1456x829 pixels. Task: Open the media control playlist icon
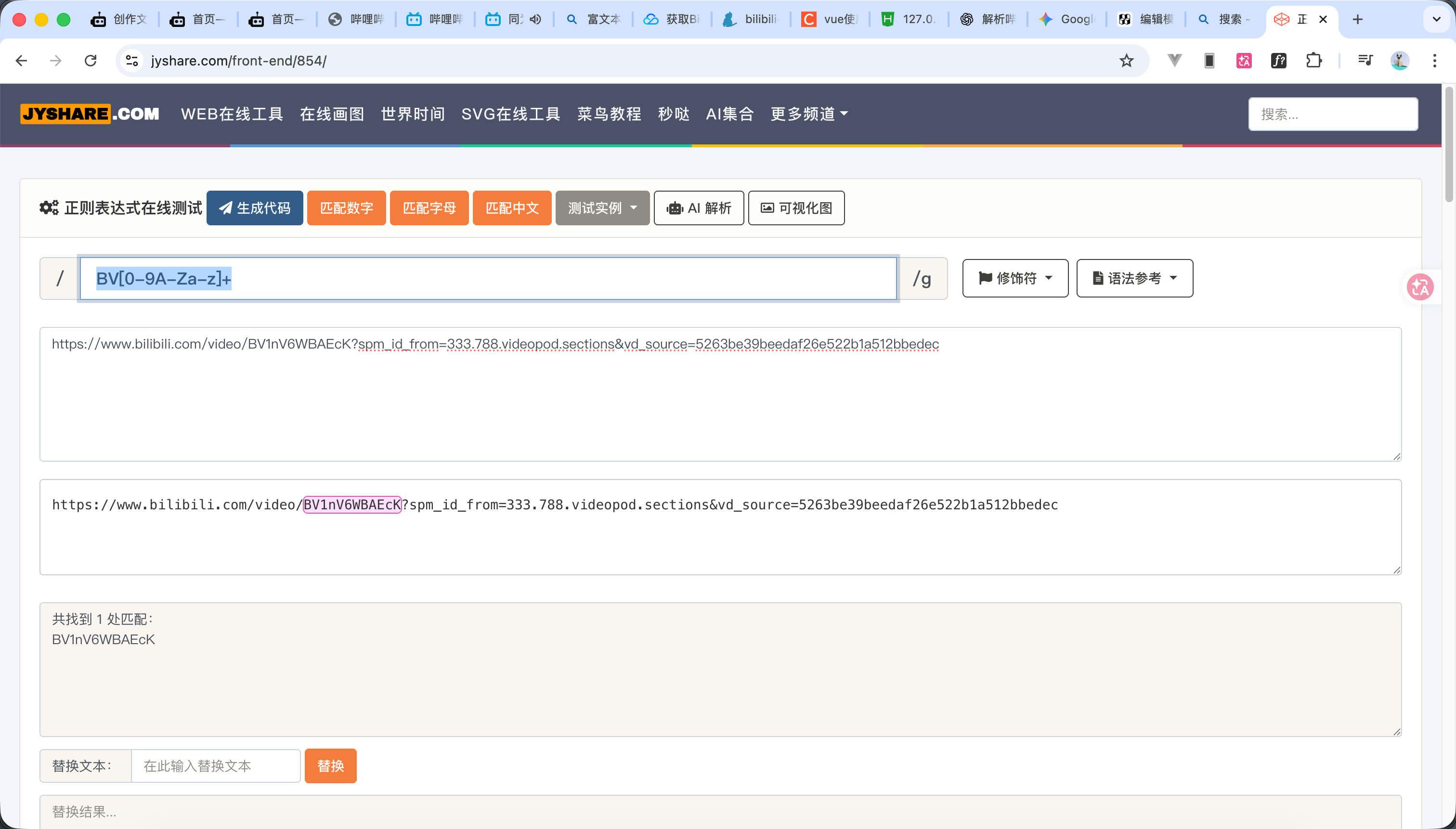1365,60
